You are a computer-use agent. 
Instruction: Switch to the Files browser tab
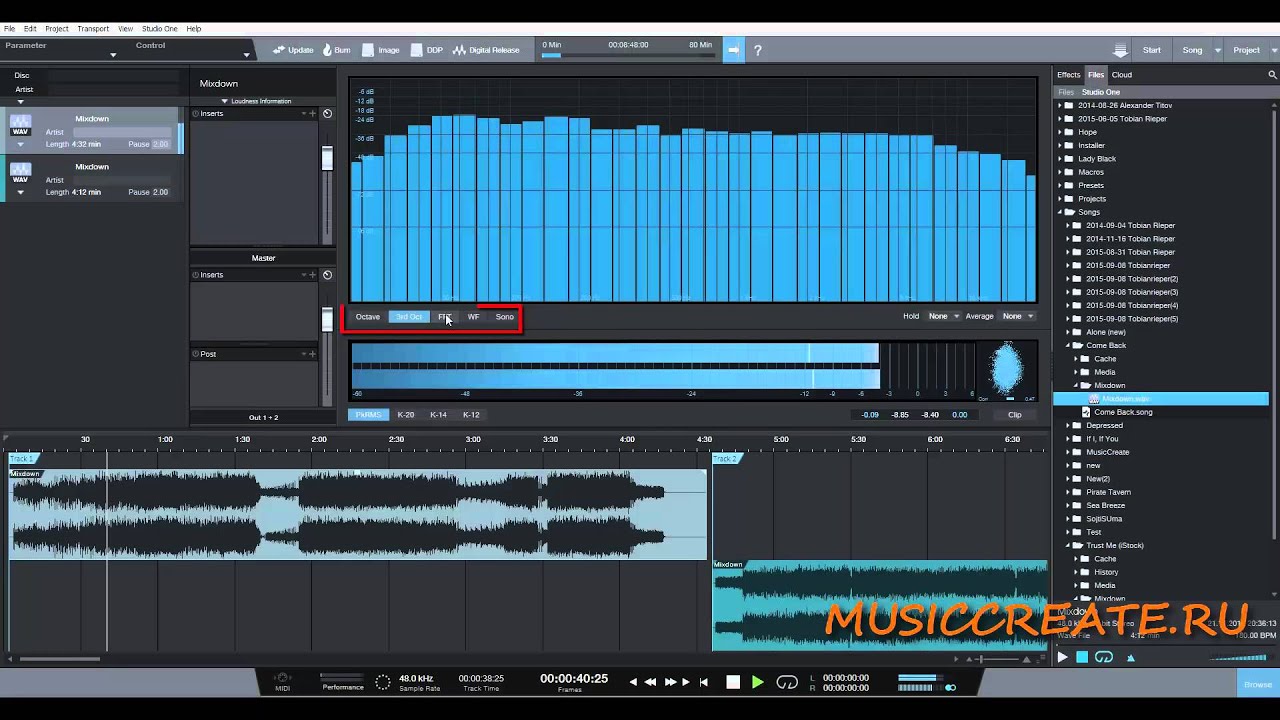click(1096, 75)
